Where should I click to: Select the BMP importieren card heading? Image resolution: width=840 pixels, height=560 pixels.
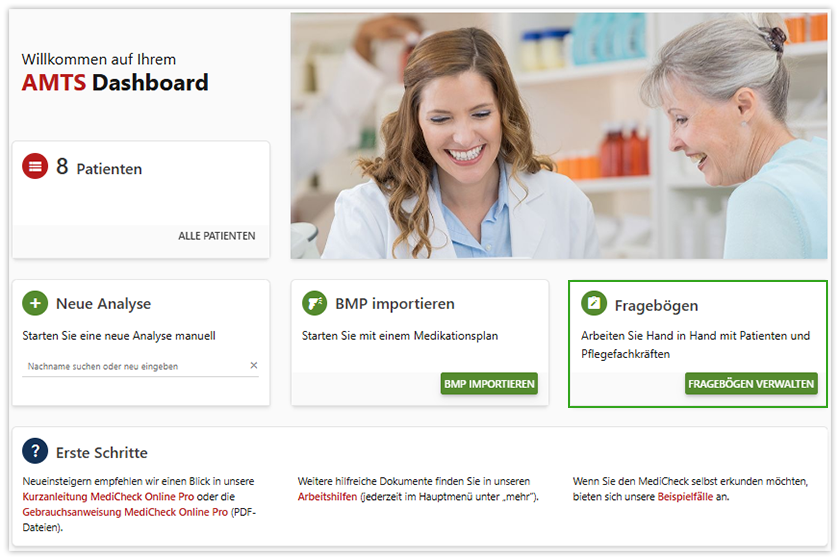(395, 304)
